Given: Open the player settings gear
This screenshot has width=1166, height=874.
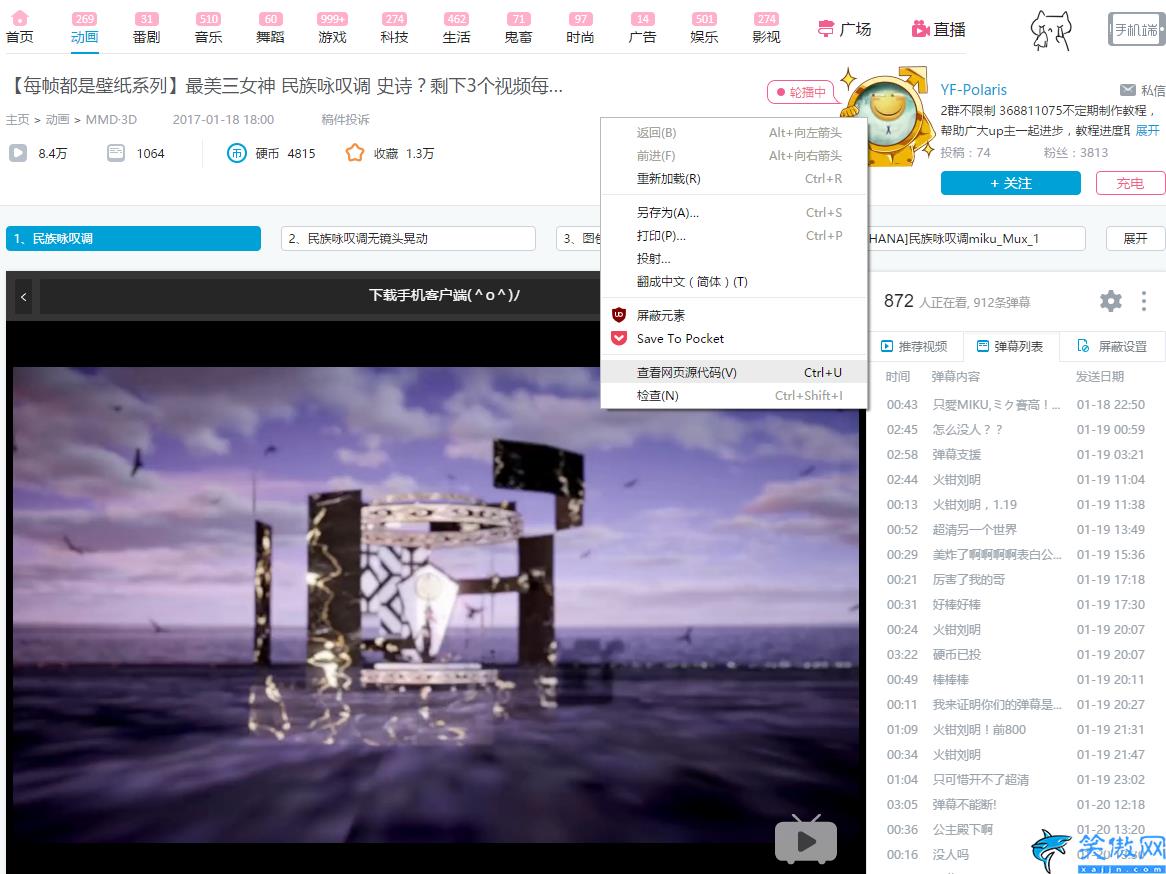Looking at the screenshot, I should [1110, 301].
